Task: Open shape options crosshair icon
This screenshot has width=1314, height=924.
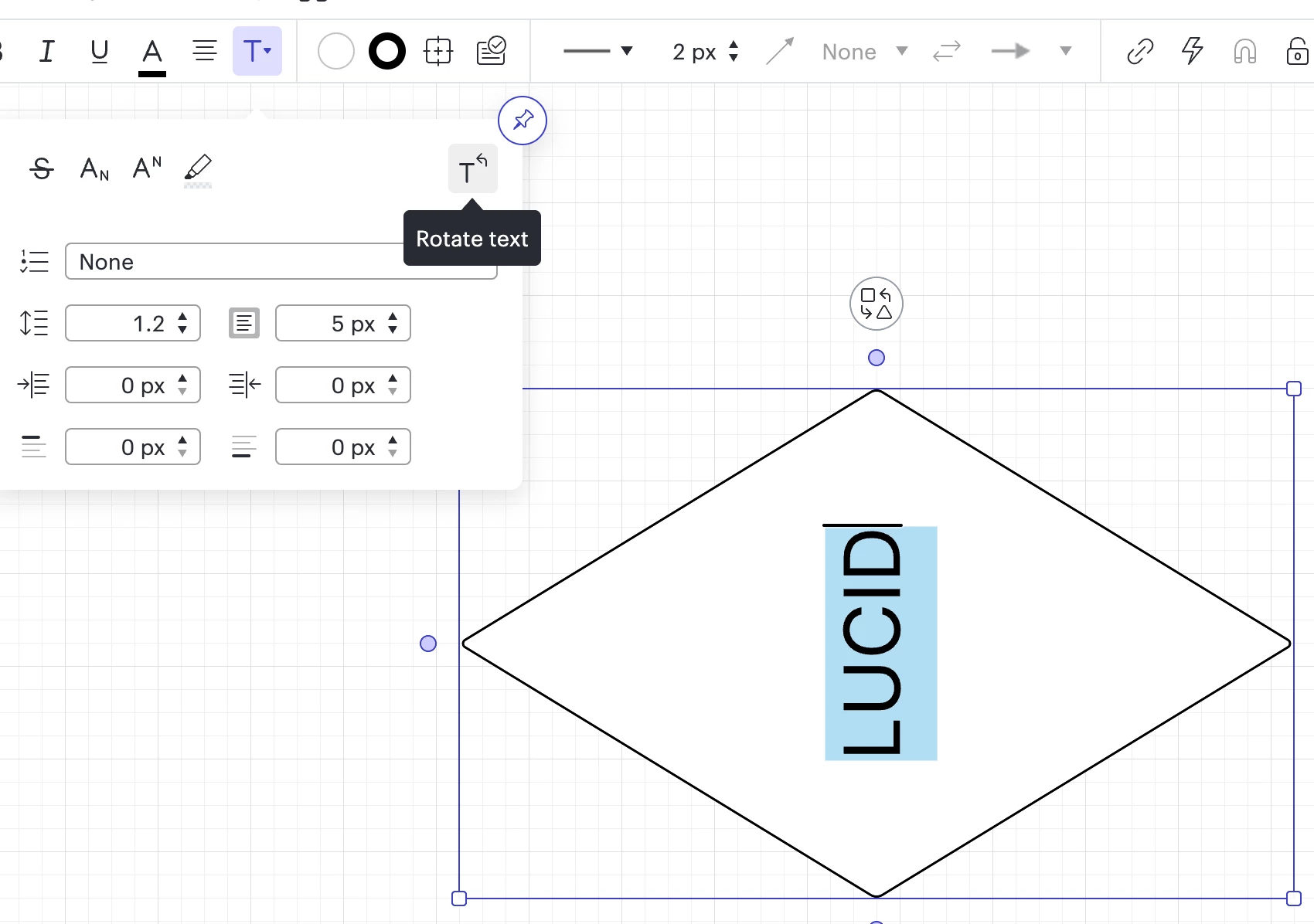Action: (438, 52)
